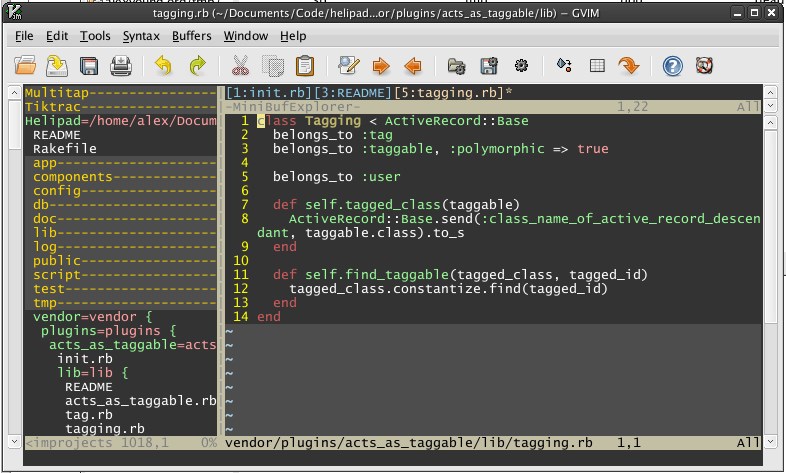Open the Help menu
The height and width of the screenshot is (473, 786).
click(293, 36)
